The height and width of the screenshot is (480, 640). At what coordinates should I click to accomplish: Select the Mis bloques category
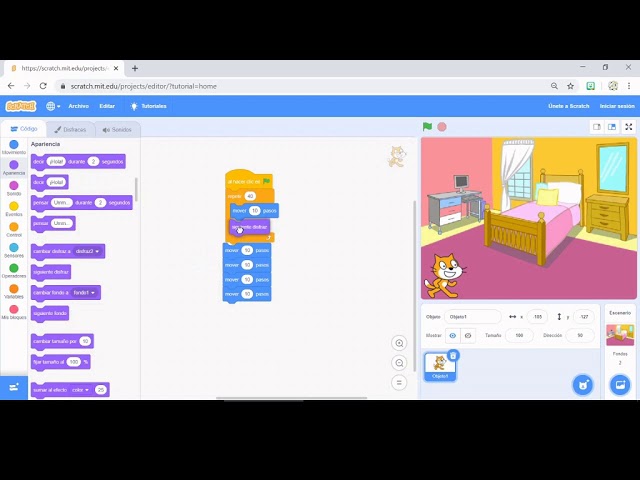click(x=14, y=312)
